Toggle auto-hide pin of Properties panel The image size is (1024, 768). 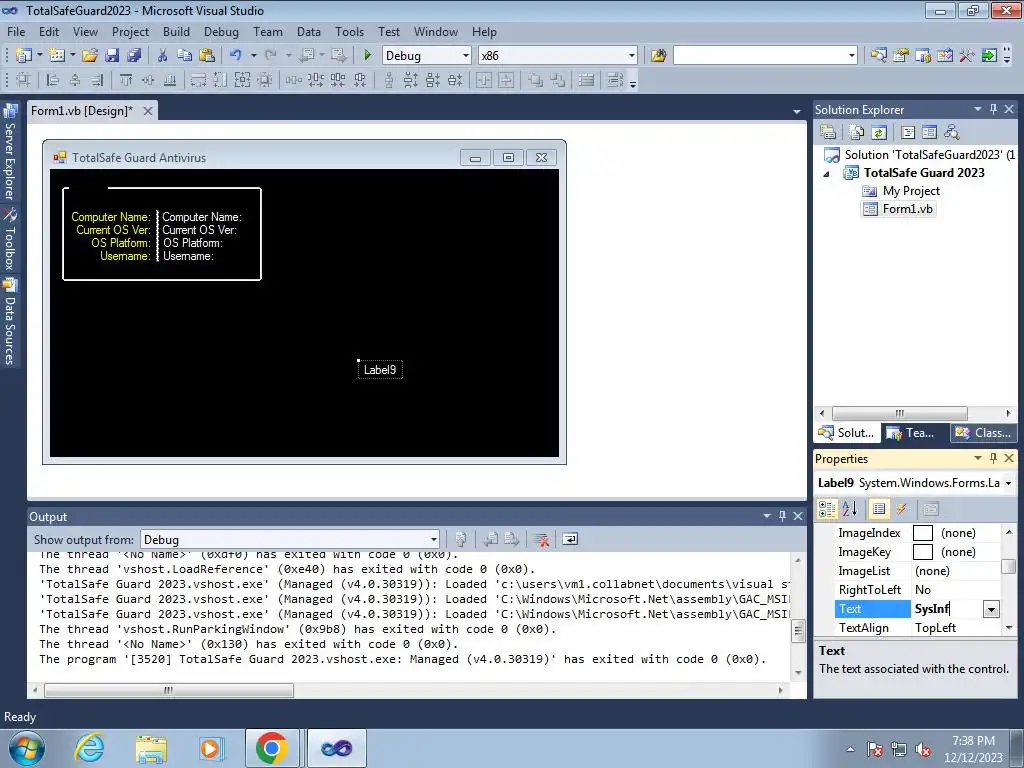coord(993,458)
